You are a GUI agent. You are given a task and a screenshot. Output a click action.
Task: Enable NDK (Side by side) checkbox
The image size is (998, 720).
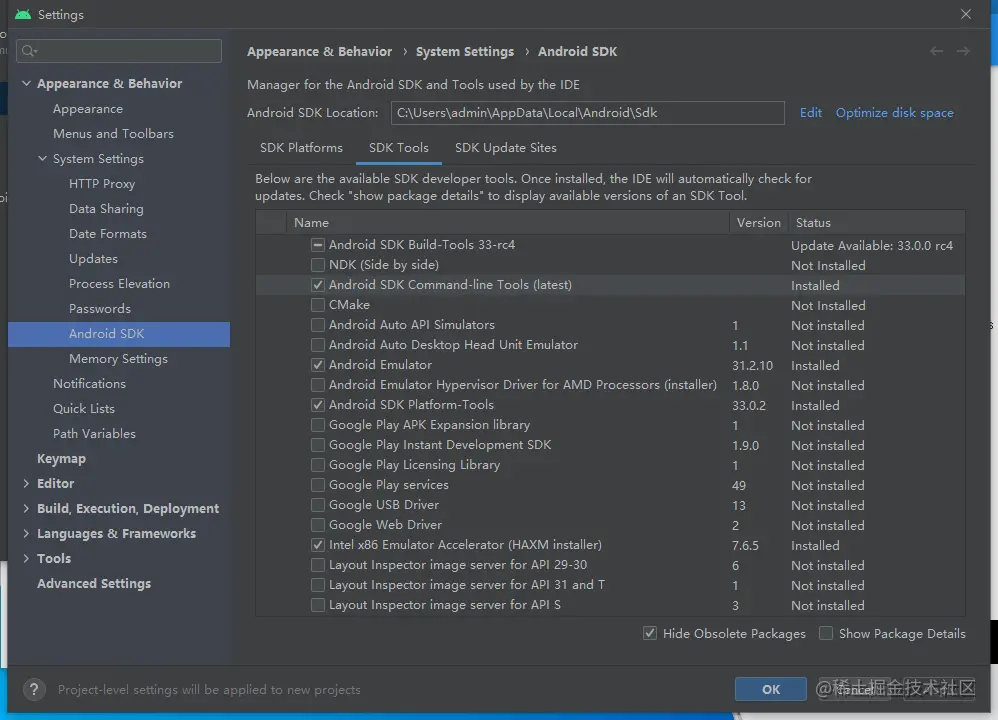[x=318, y=264]
